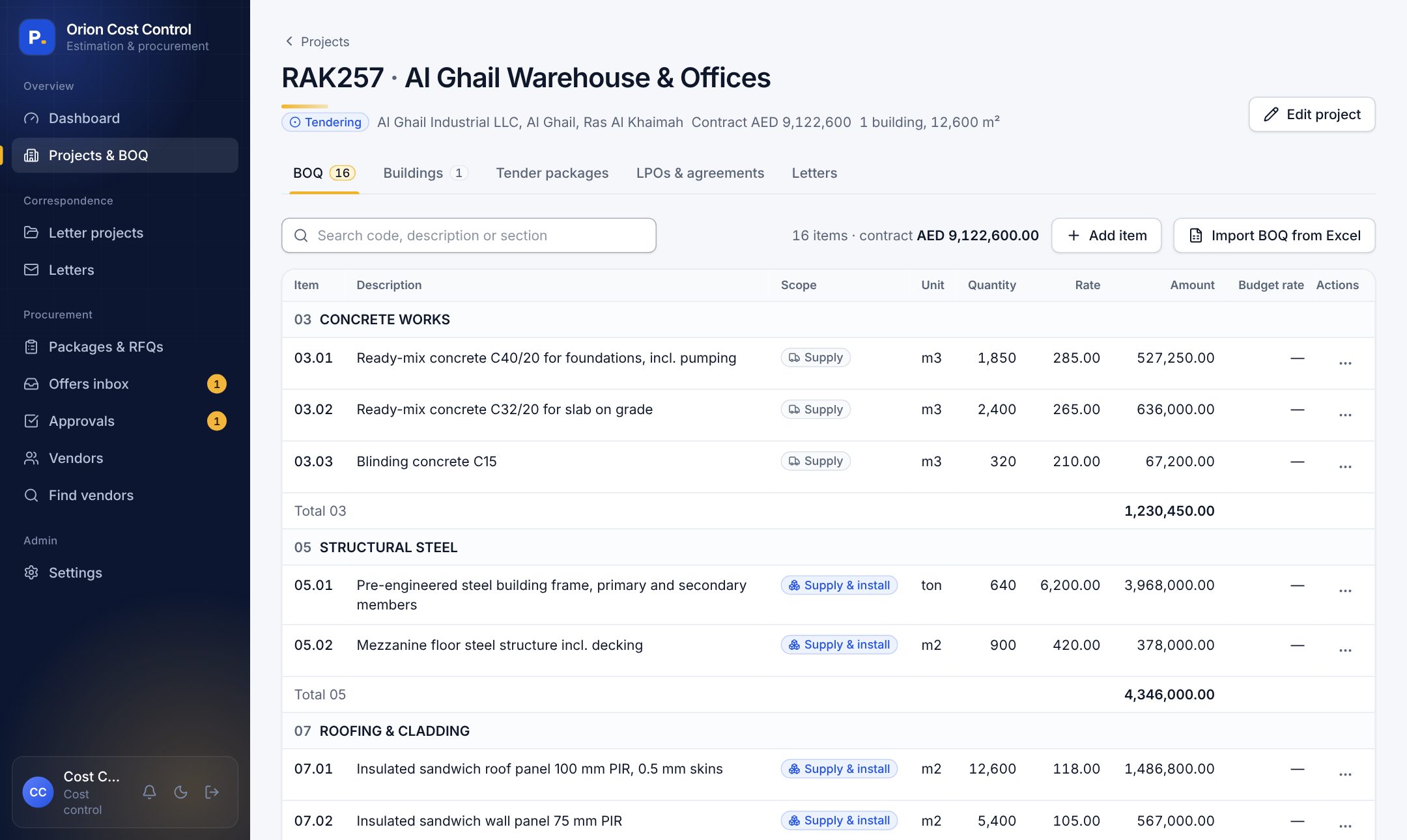Go to Letters in the sidebar

tap(125, 270)
